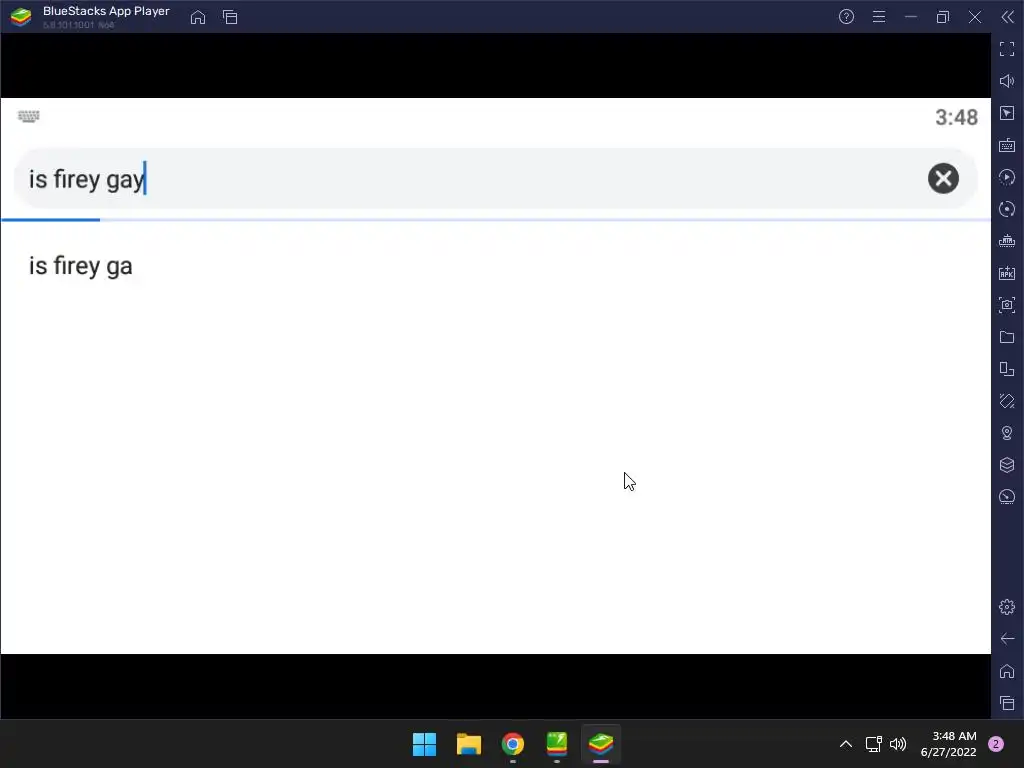Click the sidebar diagonal-rectangle icon above the location pin
This screenshot has height=768, width=1024.
1007,401
